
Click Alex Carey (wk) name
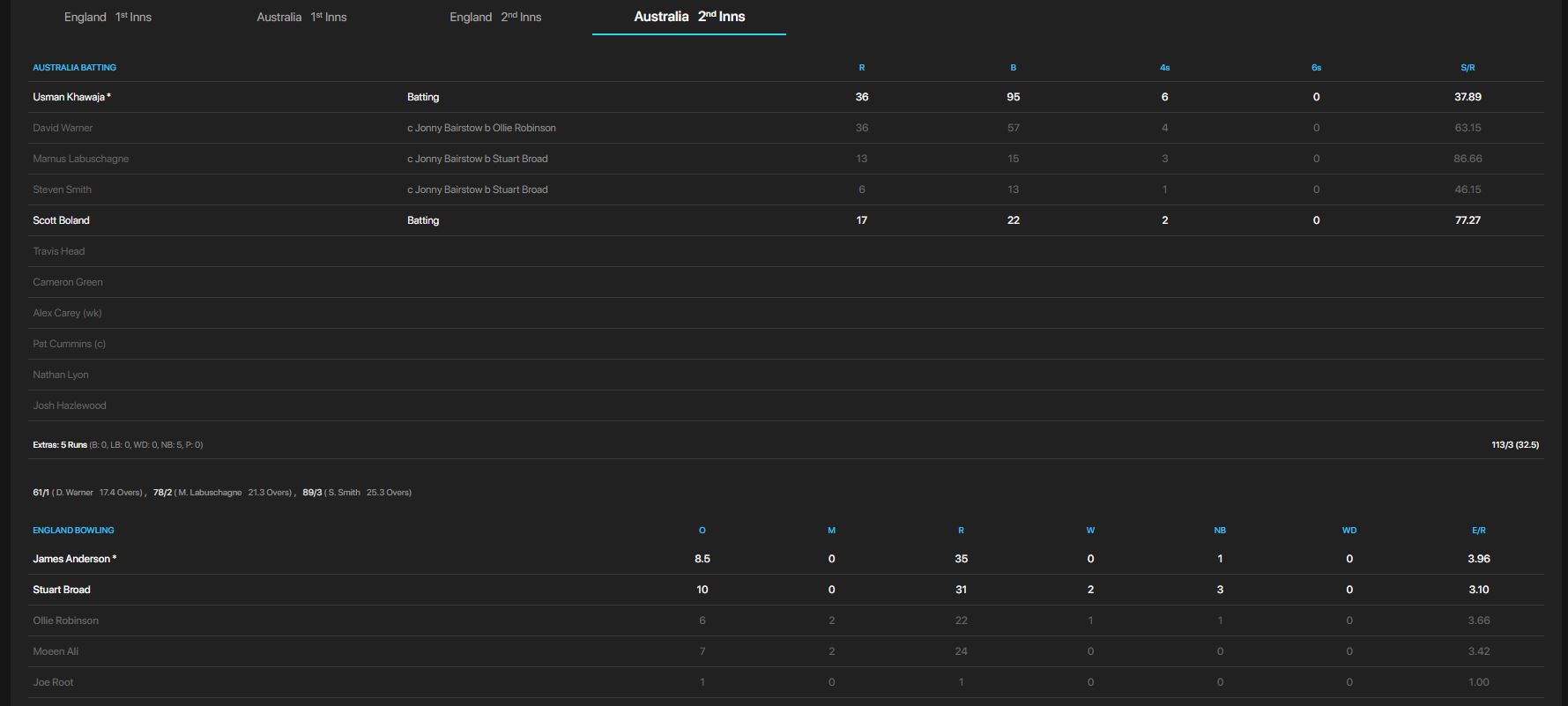[x=67, y=313]
